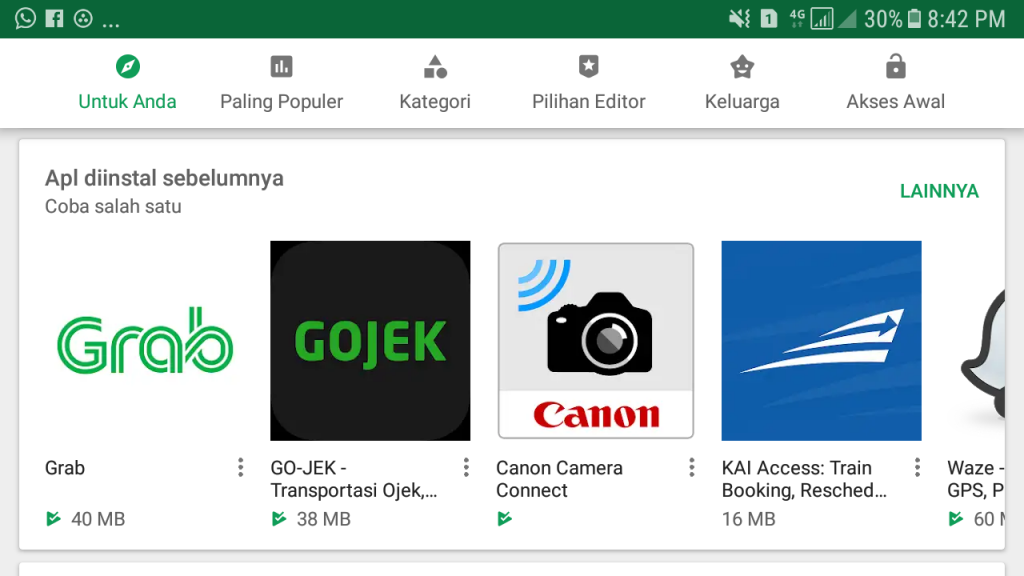Select the Pilihan Editor tab
This screenshot has height=576, width=1024.
588,83
